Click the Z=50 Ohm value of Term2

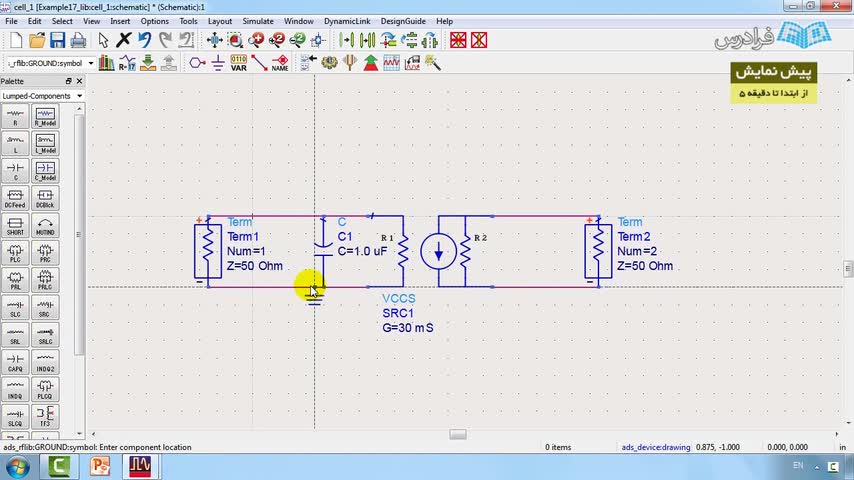(645, 266)
